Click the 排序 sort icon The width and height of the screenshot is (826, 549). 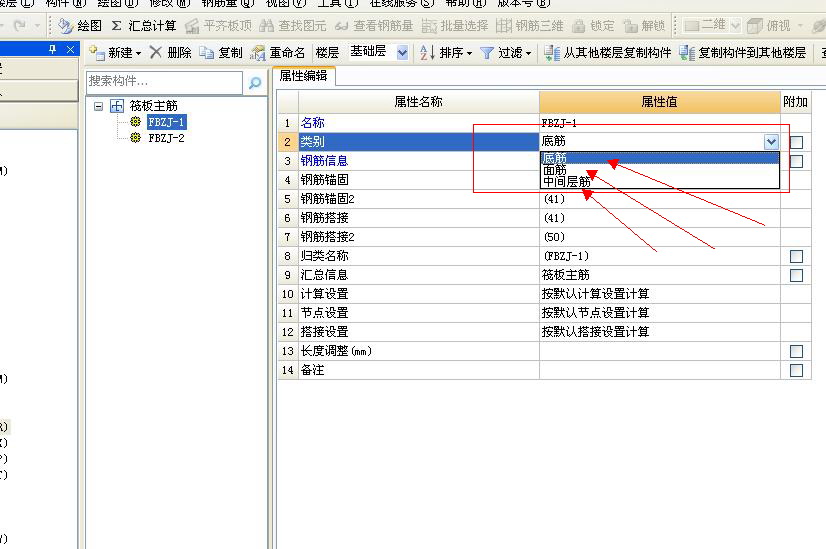(427, 53)
